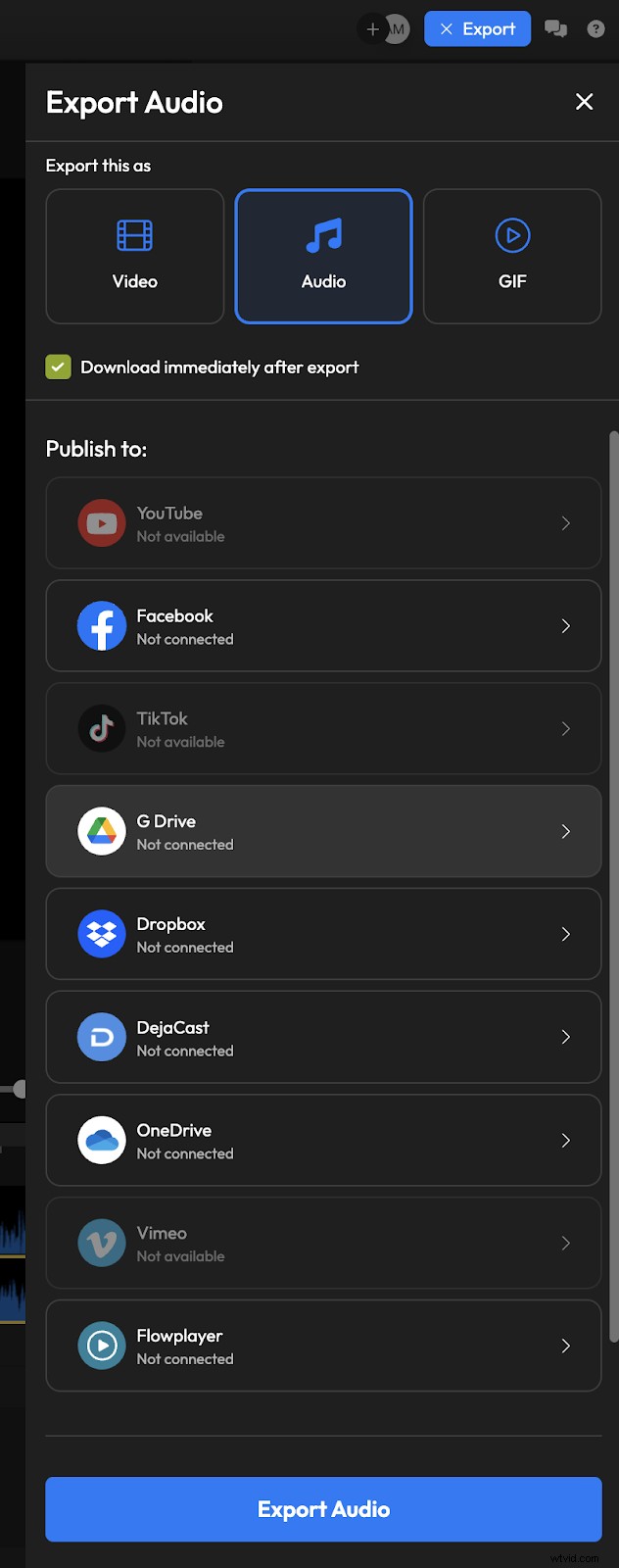Click the top Export button
This screenshot has height=1568, width=619.
click(x=477, y=29)
